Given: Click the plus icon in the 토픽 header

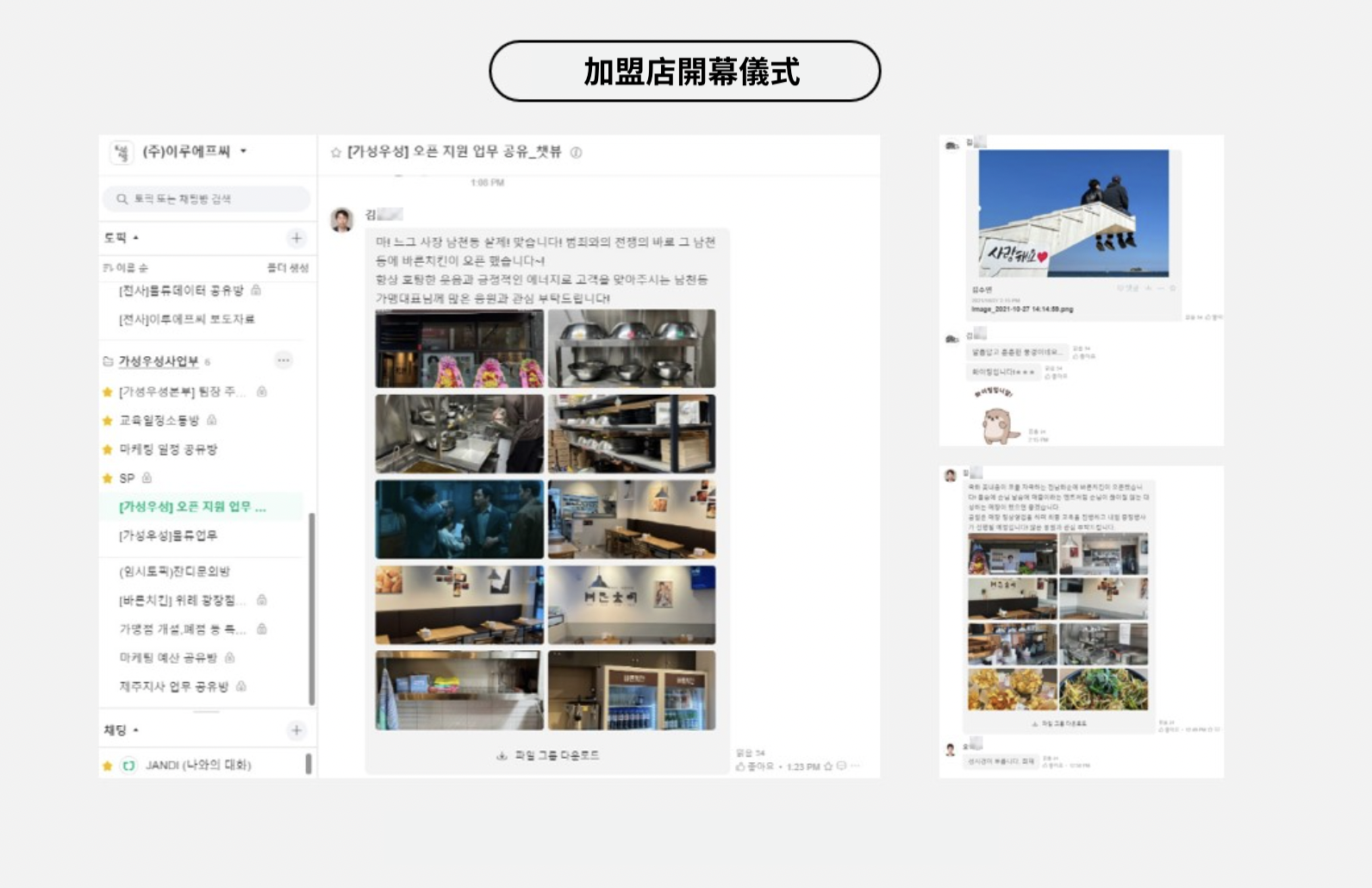Looking at the screenshot, I should coord(296,238).
